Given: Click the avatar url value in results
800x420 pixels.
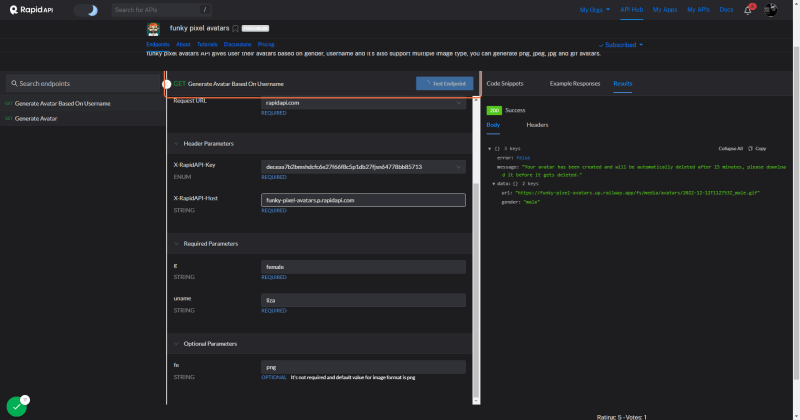Looking at the screenshot, I should click(637, 193).
